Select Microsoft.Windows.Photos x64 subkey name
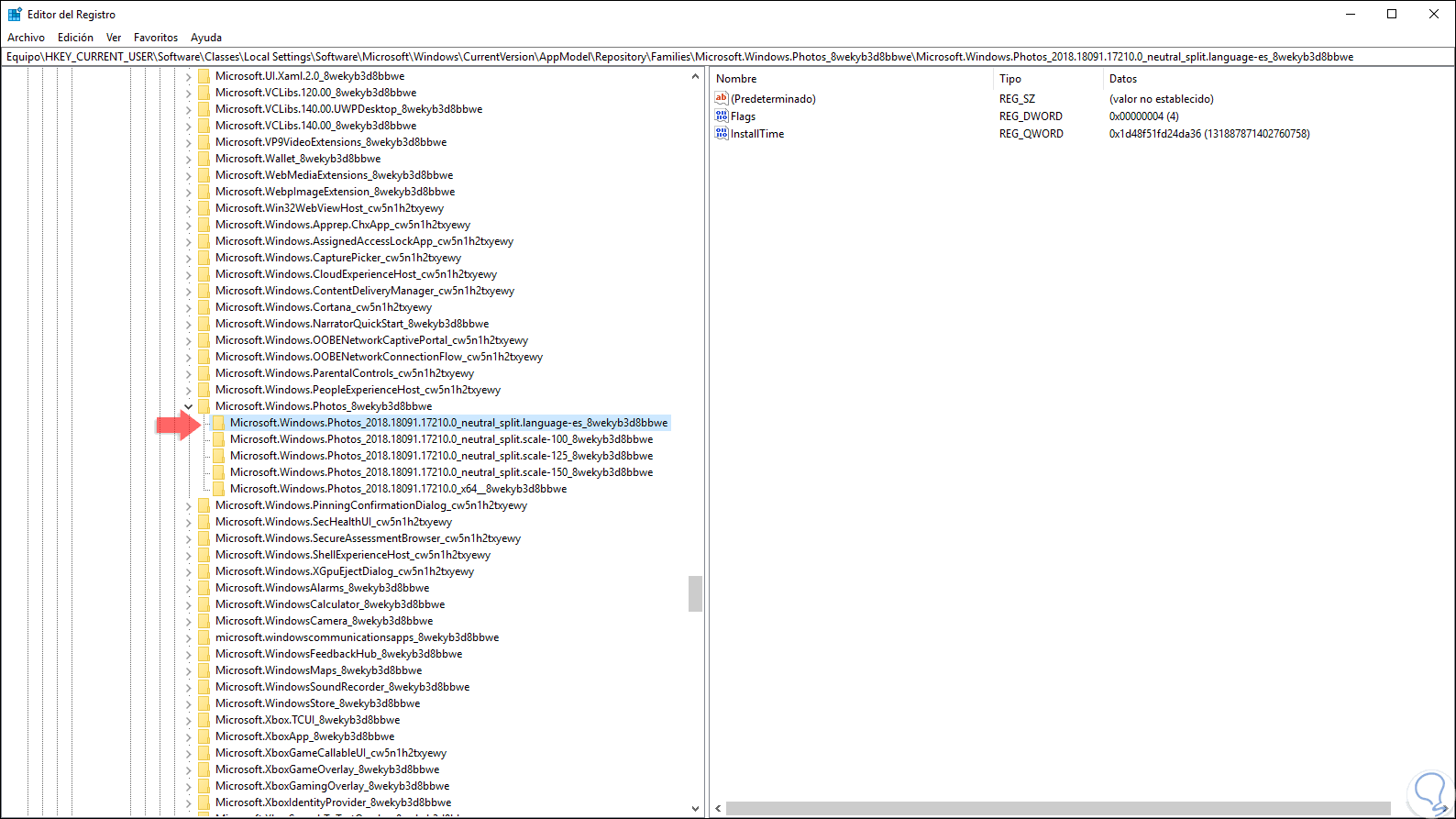 click(398, 489)
